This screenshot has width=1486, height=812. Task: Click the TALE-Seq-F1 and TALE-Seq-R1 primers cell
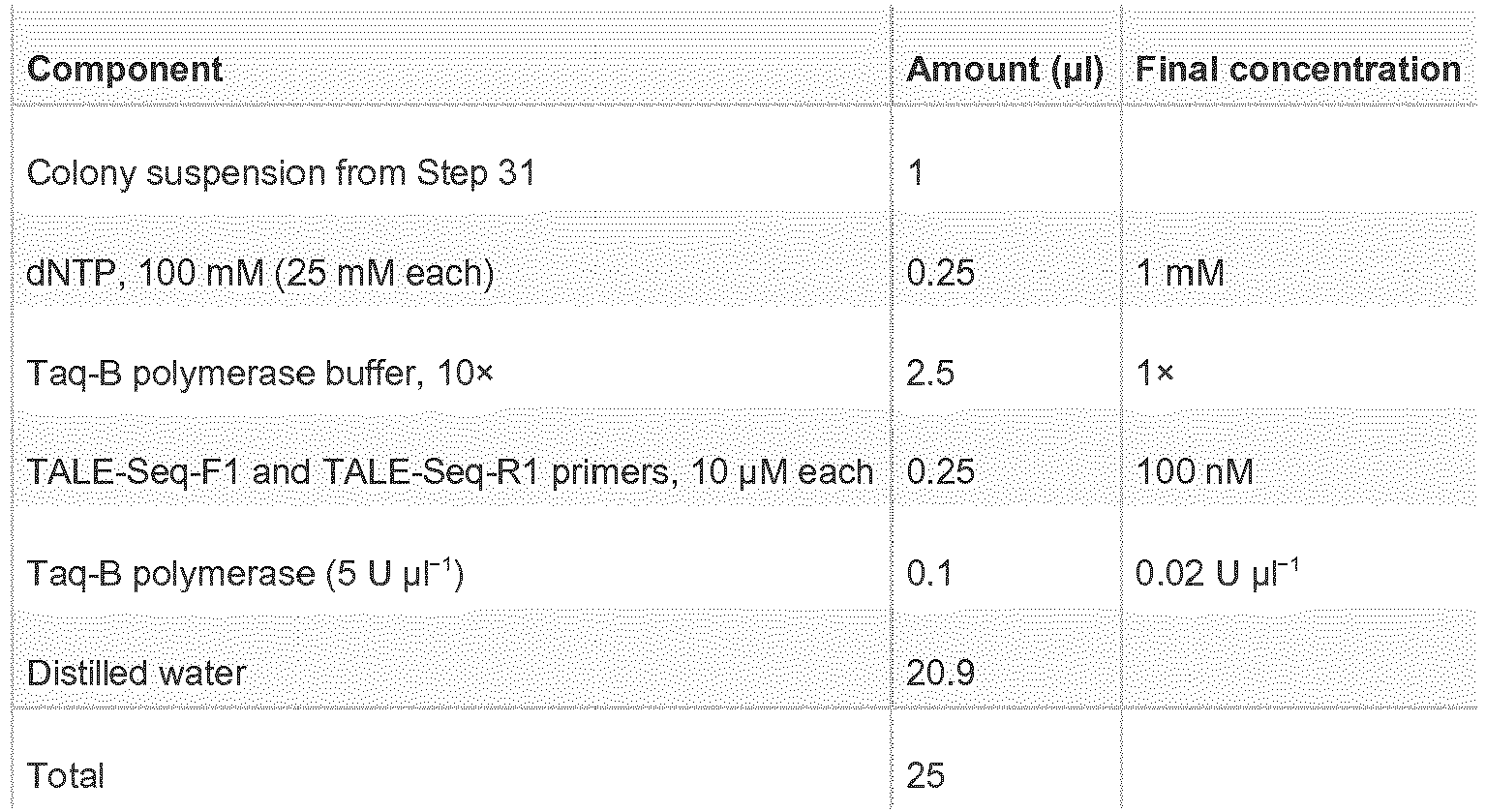(x=450, y=472)
